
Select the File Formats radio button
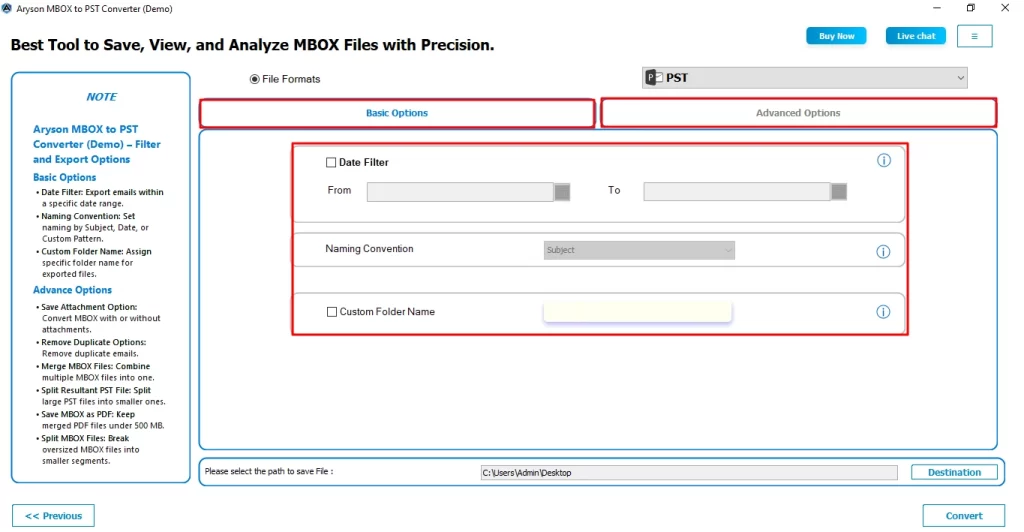pos(254,79)
